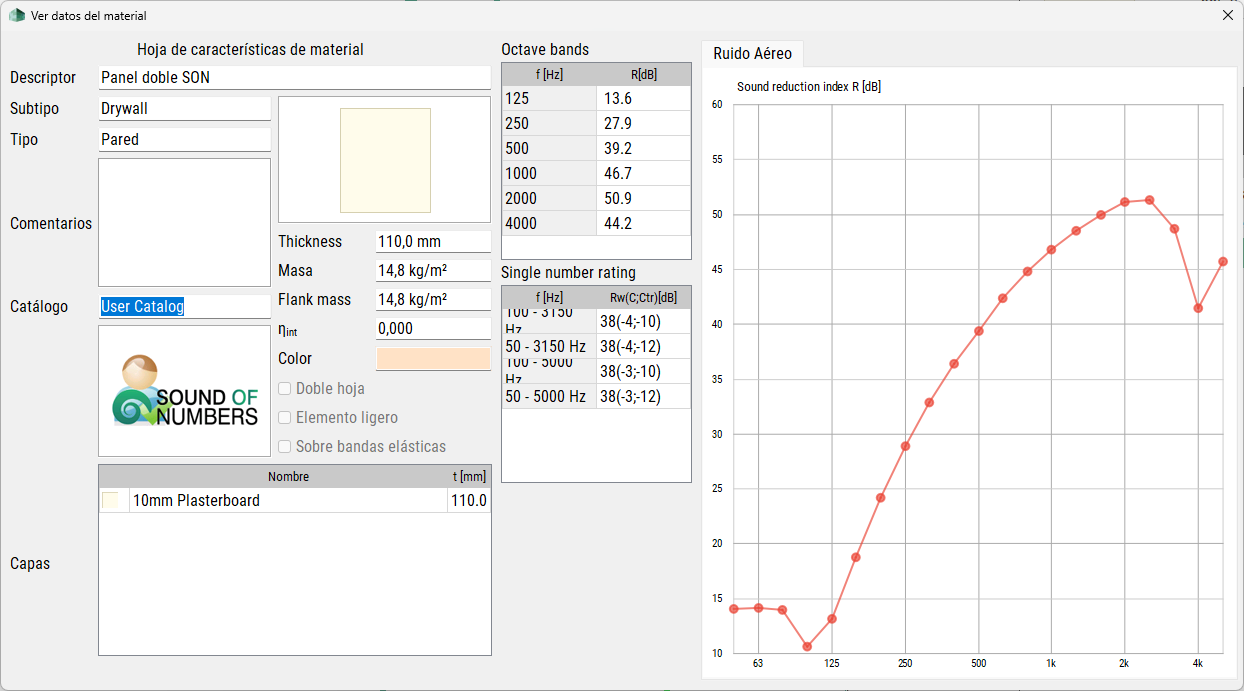The height and width of the screenshot is (691, 1244).
Task: Click the chart title Sound reduction index R
Action: point(809,87)
